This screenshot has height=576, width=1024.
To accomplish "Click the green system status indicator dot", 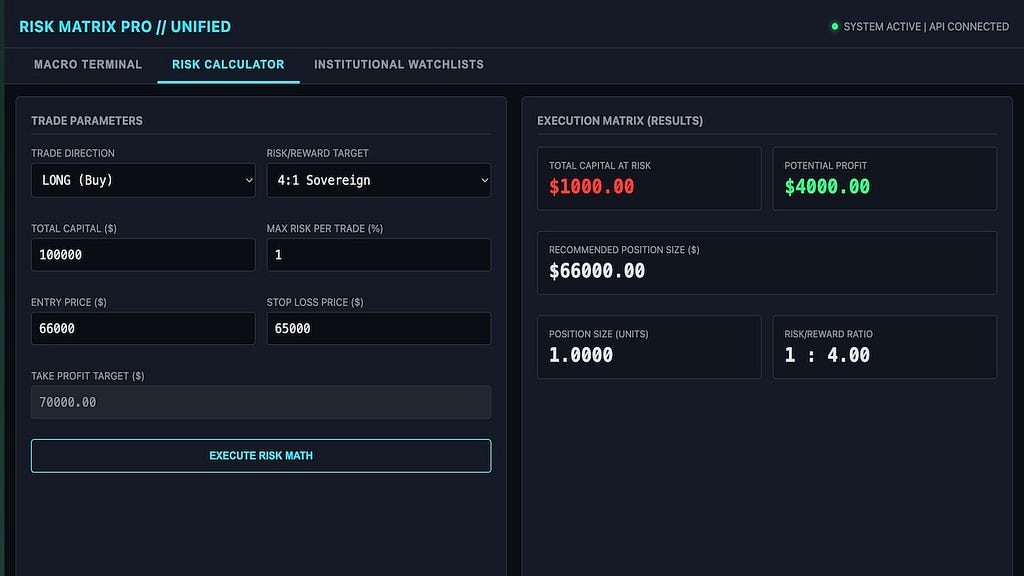I will pyautogui.click(x=835, y=27).
